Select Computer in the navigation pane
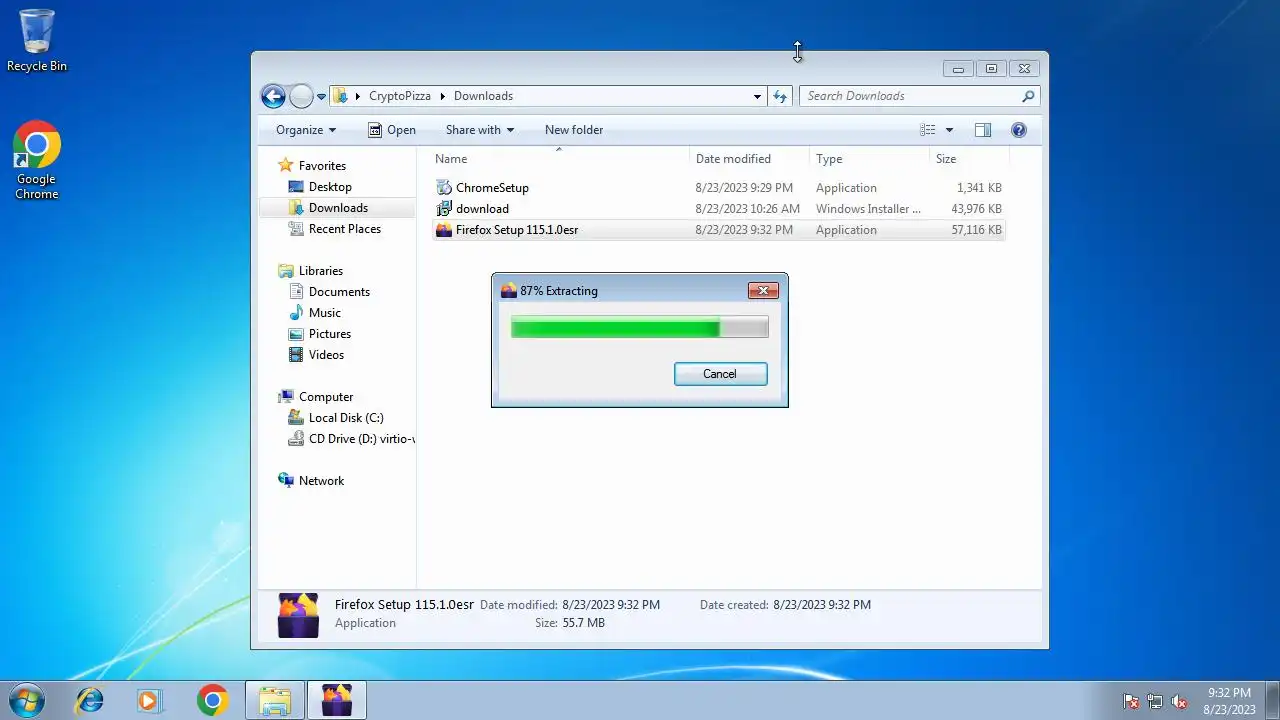1280x720 pixels. pos(326,397)
